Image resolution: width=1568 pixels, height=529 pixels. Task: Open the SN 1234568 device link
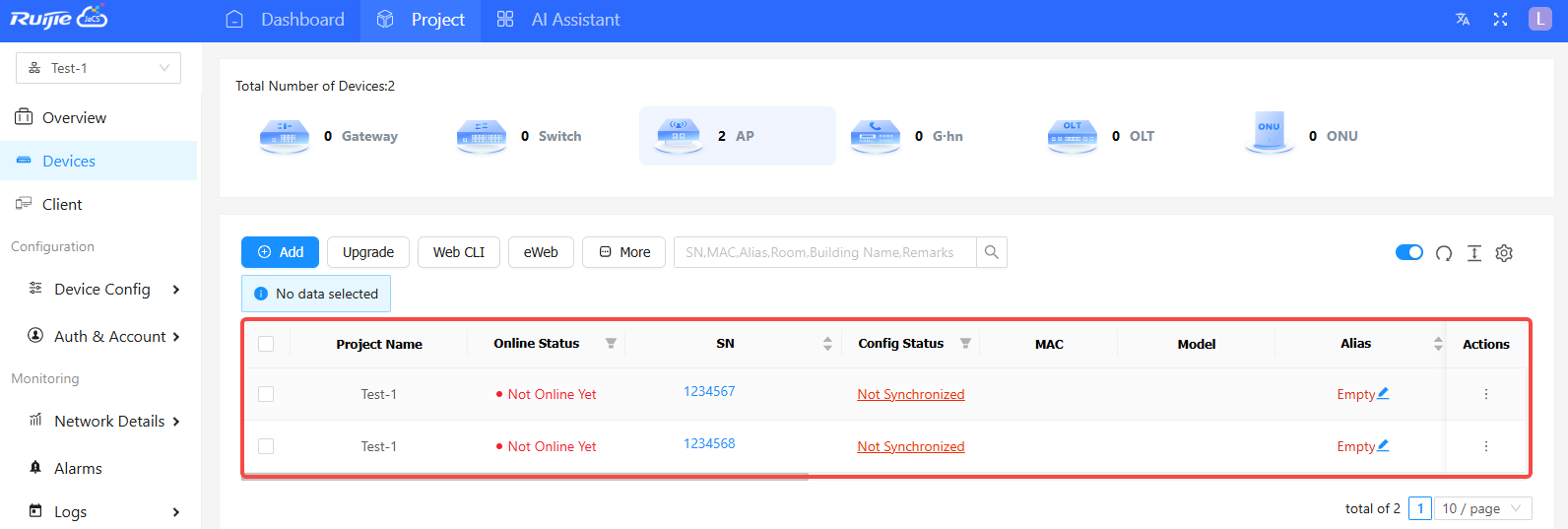709,443
